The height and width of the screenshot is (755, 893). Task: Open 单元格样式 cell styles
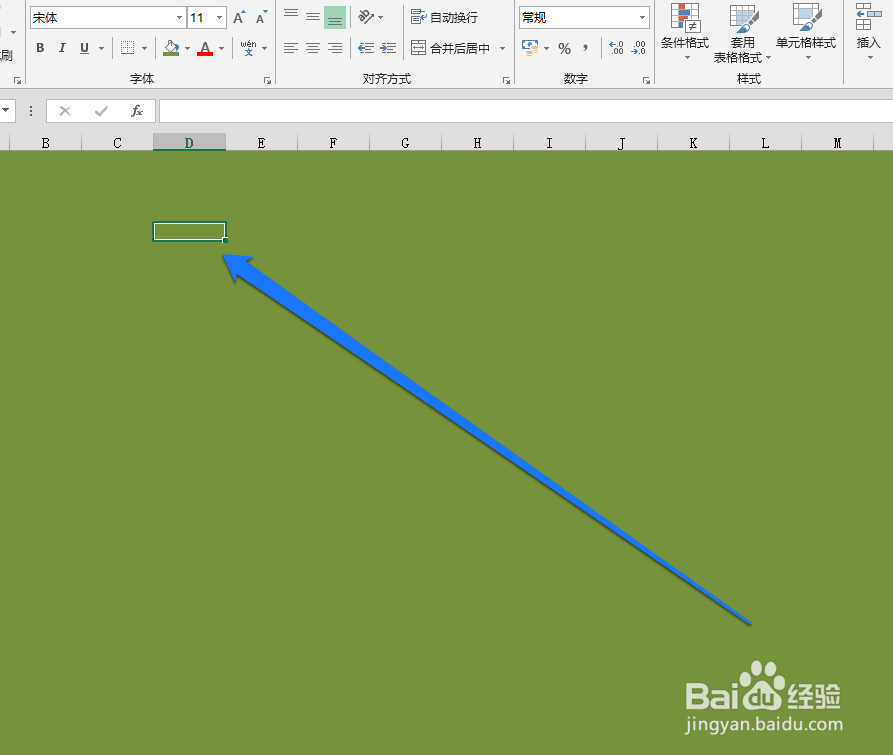tap(806, 33)
